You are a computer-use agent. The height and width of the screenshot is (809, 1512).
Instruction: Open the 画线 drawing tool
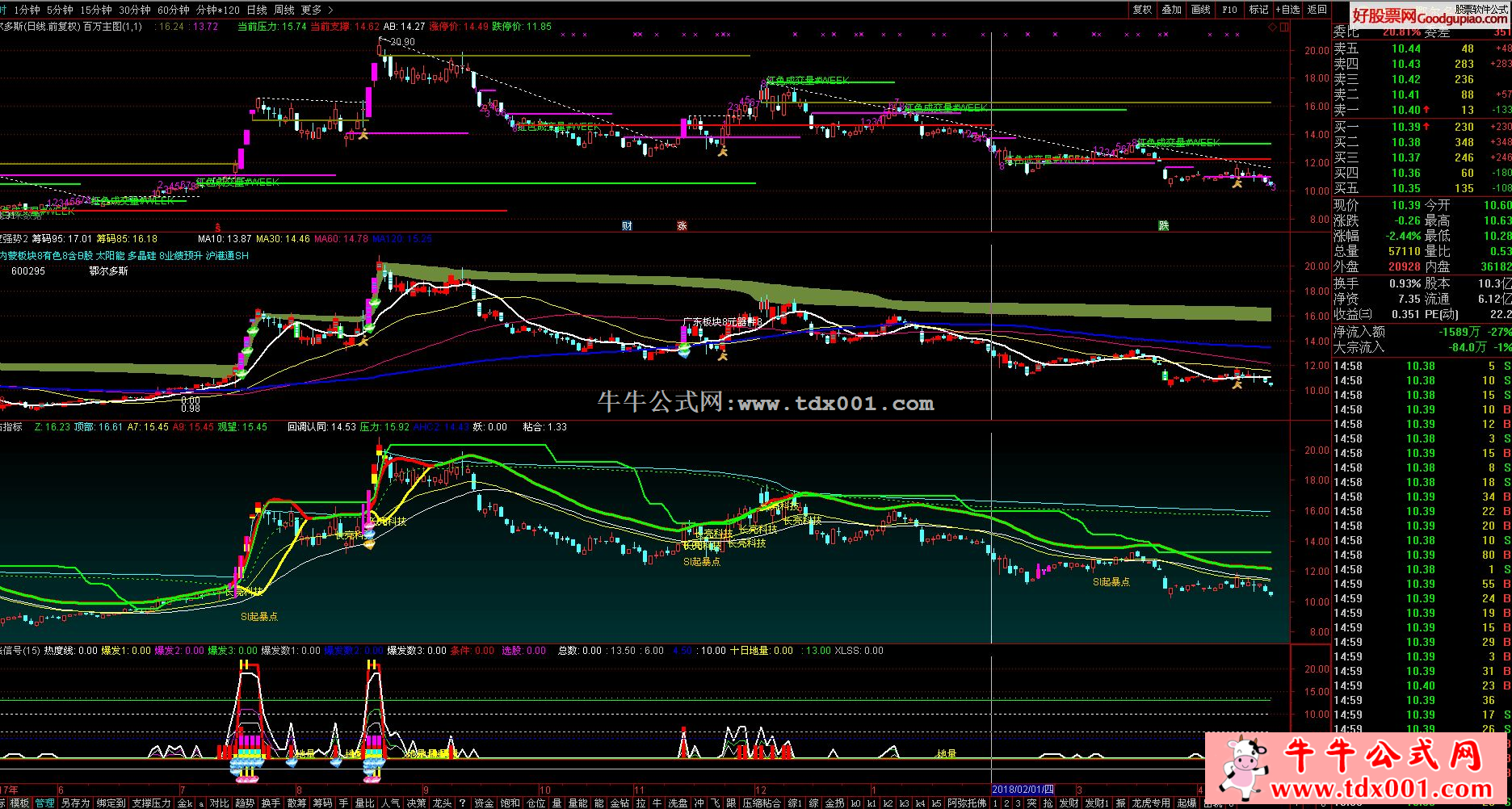coord(1201,10)
